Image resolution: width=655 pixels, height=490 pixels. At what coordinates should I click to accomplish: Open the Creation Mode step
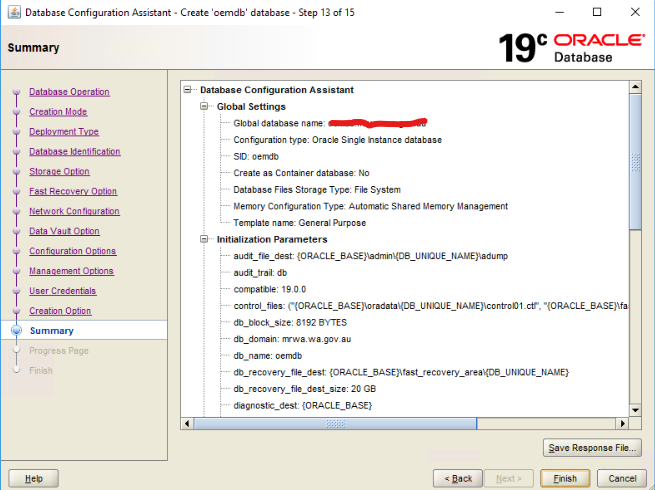[x=58, y=112]
